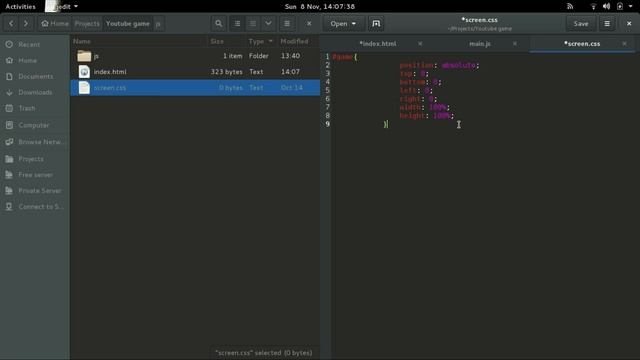
Task: Go forward in Files window
Action: (26, 24)
